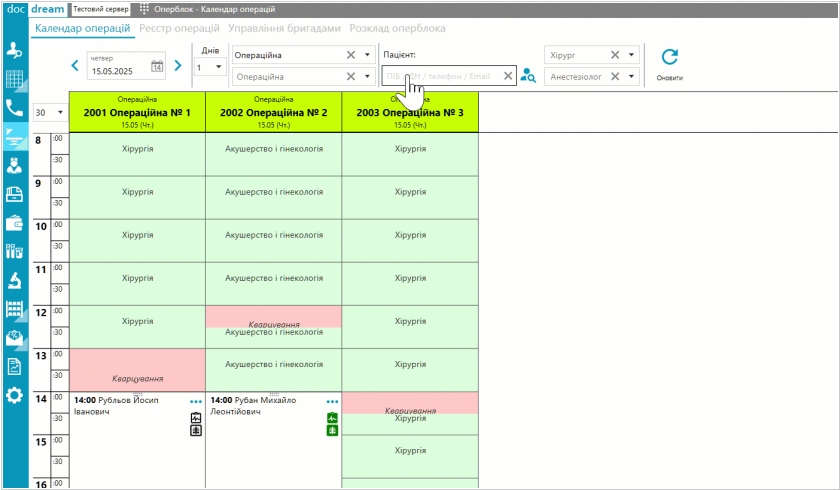This screenshot has height=490, width=840.
Task: Open the doctor sidebar icon
Action: 14,165
